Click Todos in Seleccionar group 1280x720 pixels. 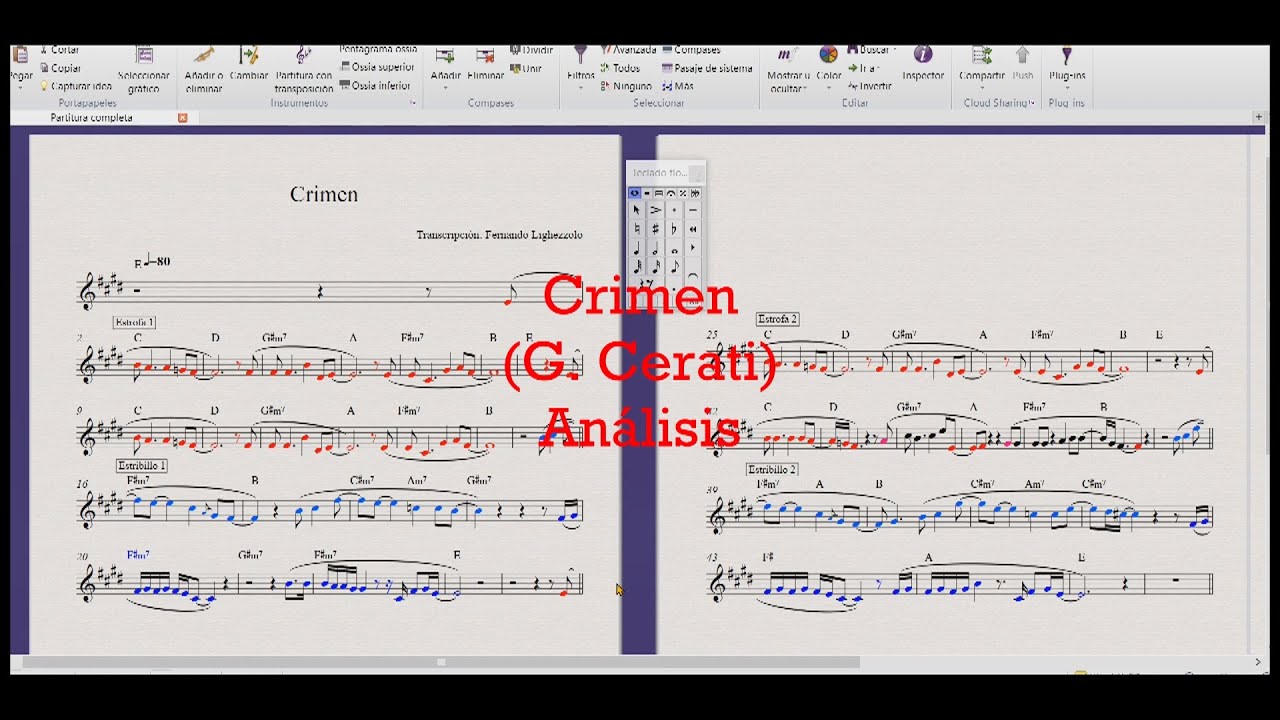[x=620, y=68]
